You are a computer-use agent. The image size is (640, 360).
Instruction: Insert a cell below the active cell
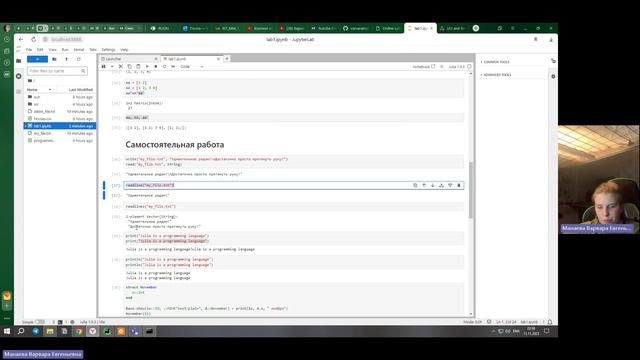[x=450, y=185]
